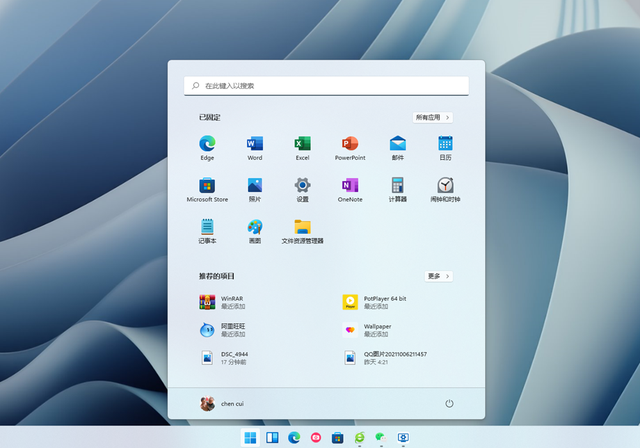Open recommended WinRAR item
The height and width of the screenshot is (448, 640).
point(222,302)
